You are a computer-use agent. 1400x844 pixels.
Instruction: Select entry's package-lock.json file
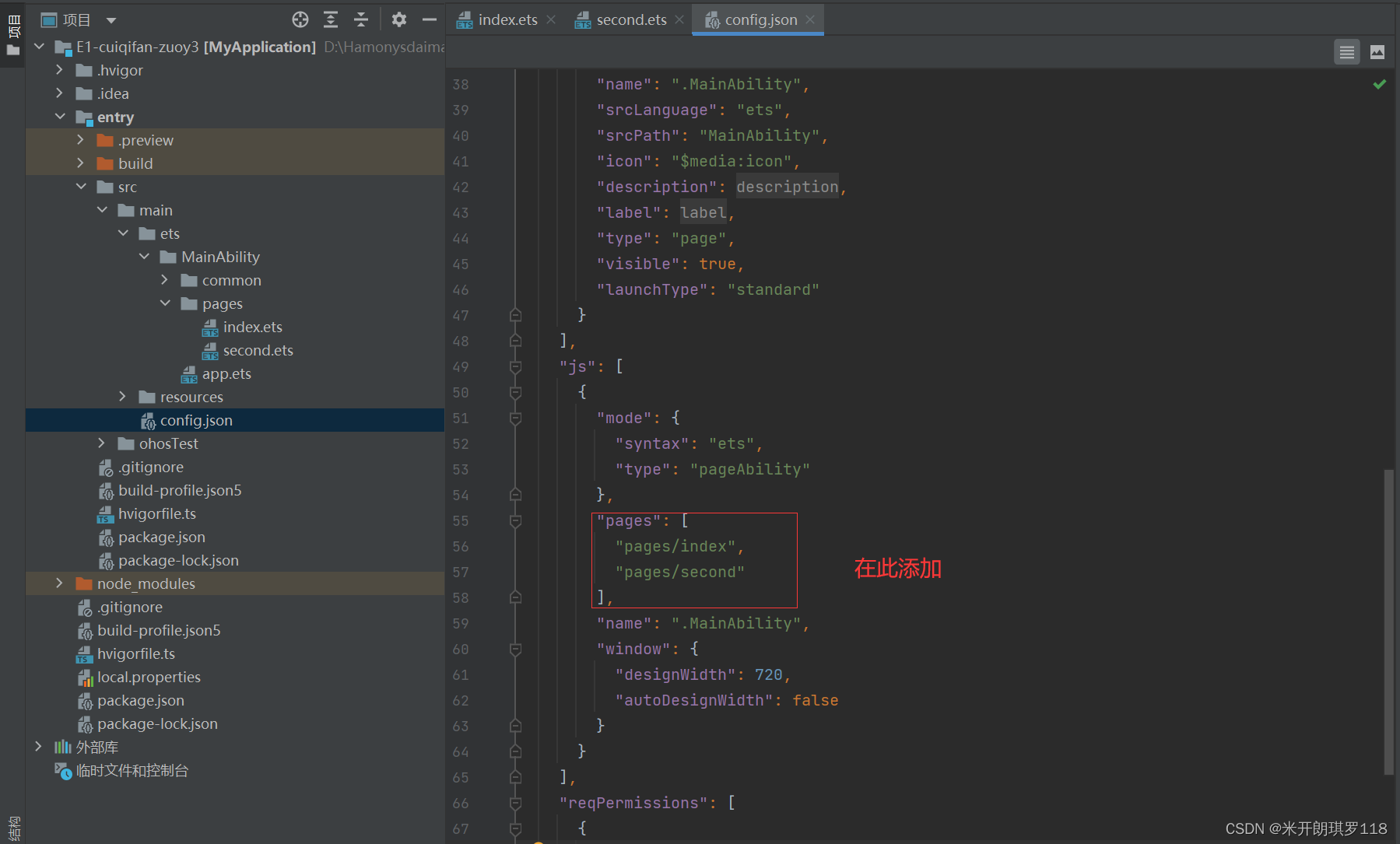177,561
